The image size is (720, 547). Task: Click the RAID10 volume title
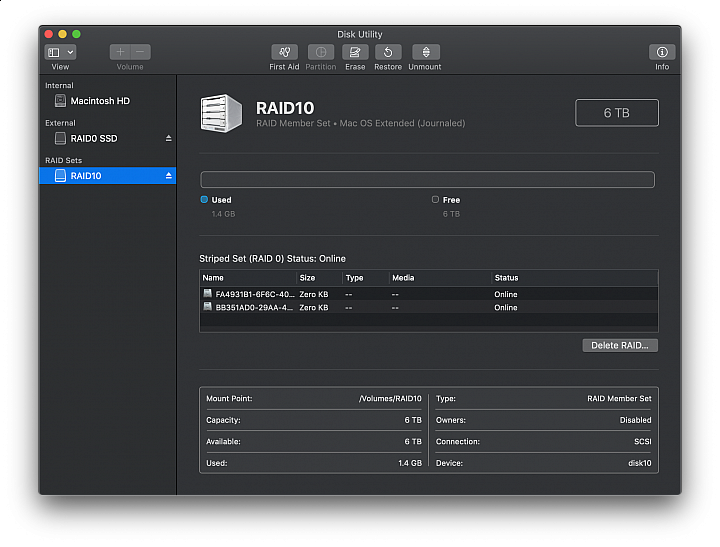click(285, 108)
